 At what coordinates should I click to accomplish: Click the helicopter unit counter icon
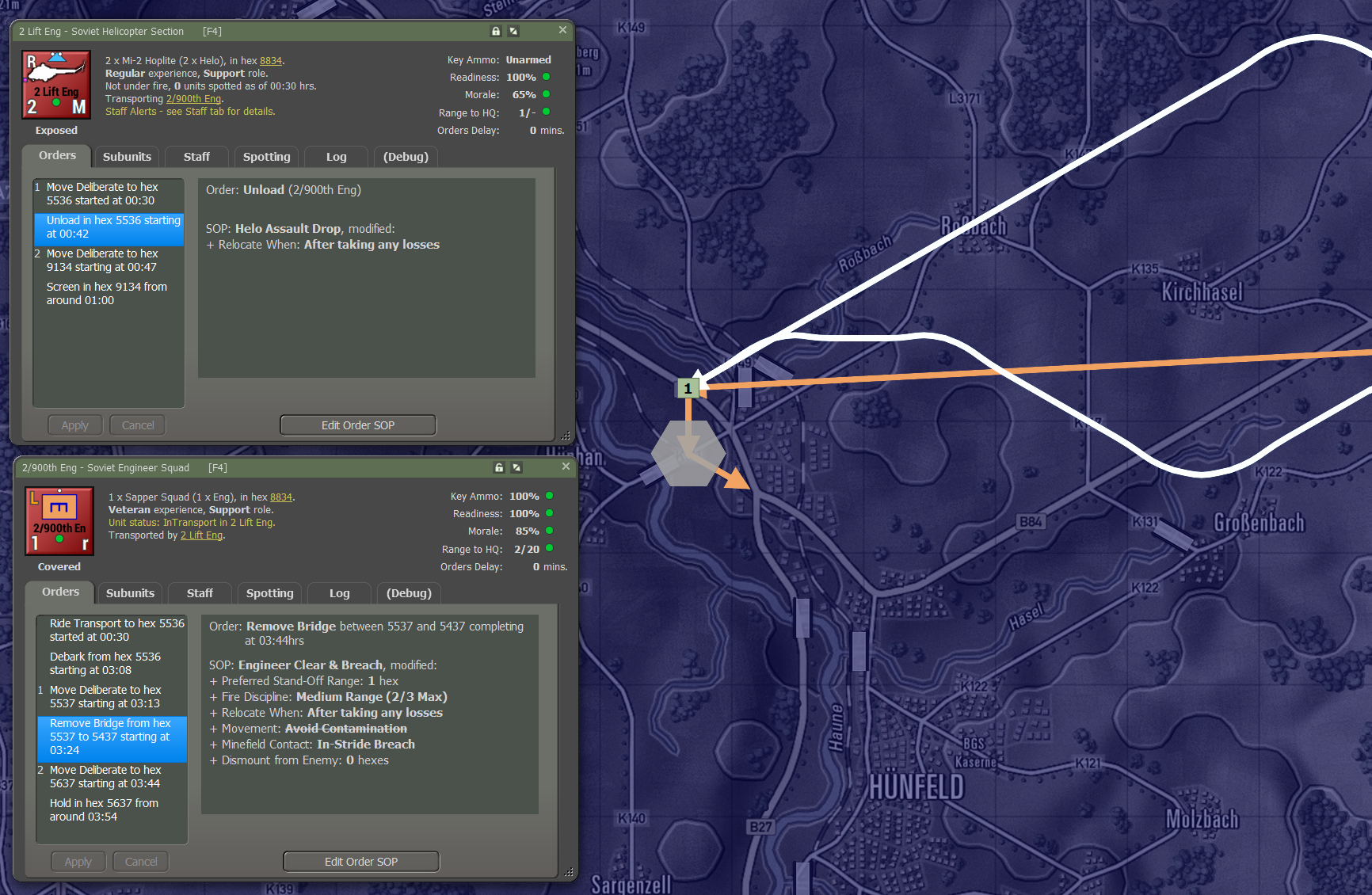point(56,85)
